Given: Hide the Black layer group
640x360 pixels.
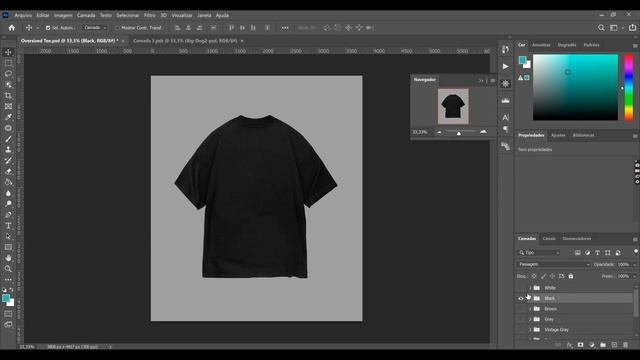Looking at the screenshot, I should 521,298.
